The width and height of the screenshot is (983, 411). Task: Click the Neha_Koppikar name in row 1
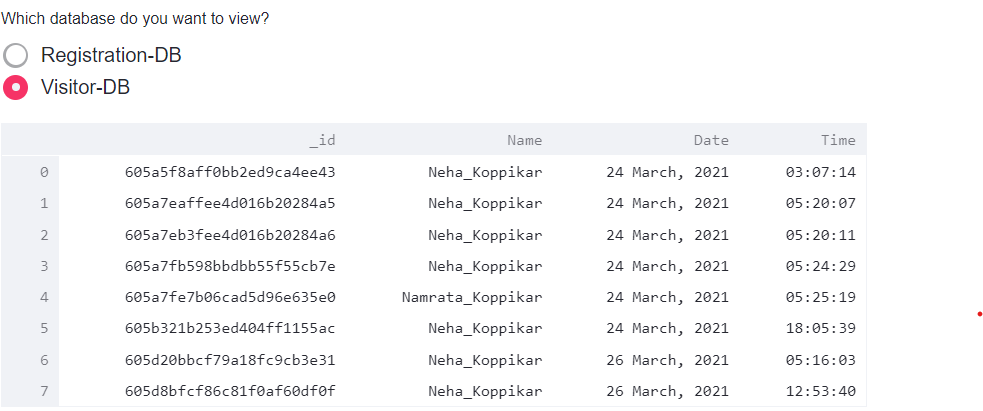click(485, 203)
